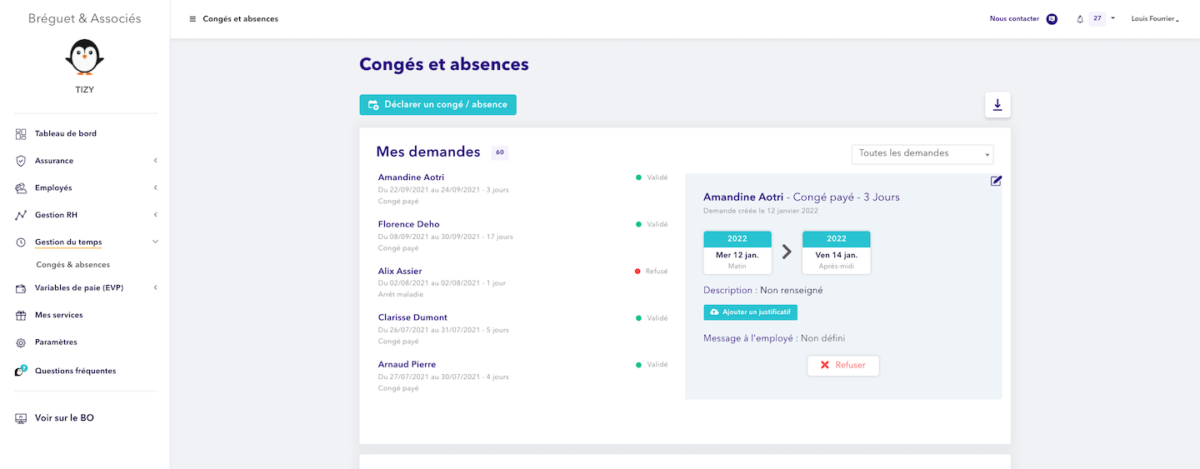This screenshot has width=1200, height=469.
Task: Select Alix Assier's refused request
Action: tap(400, 271)
